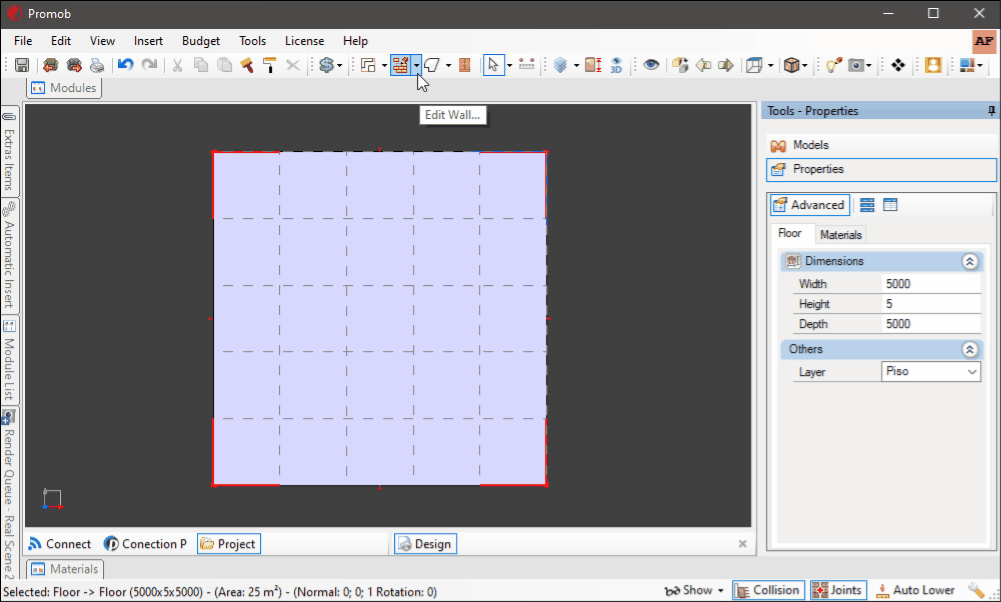
Task: Click the AF logo at top right
Action: pyautogui.click(x=984, y=41)
